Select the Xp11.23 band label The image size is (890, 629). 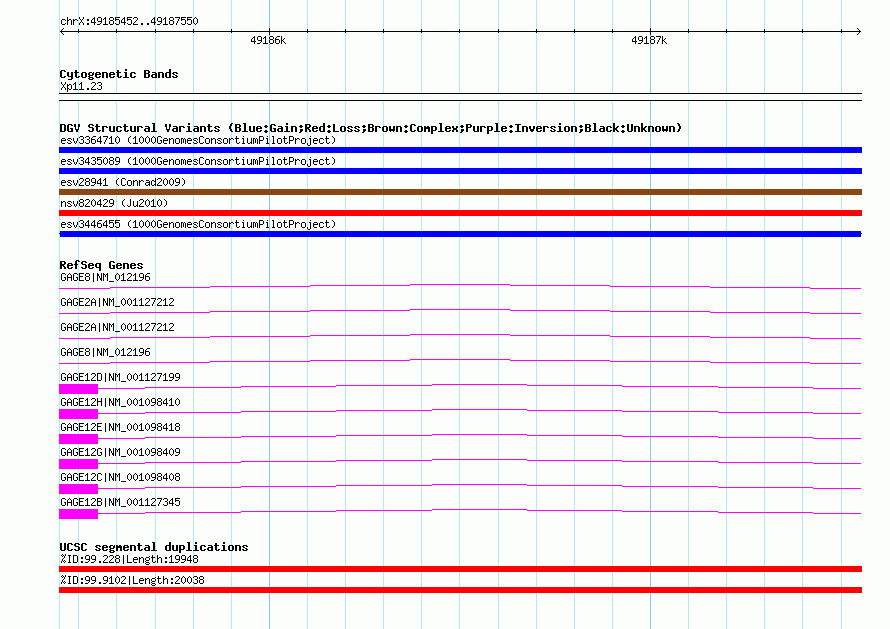(x=81, y=86)
